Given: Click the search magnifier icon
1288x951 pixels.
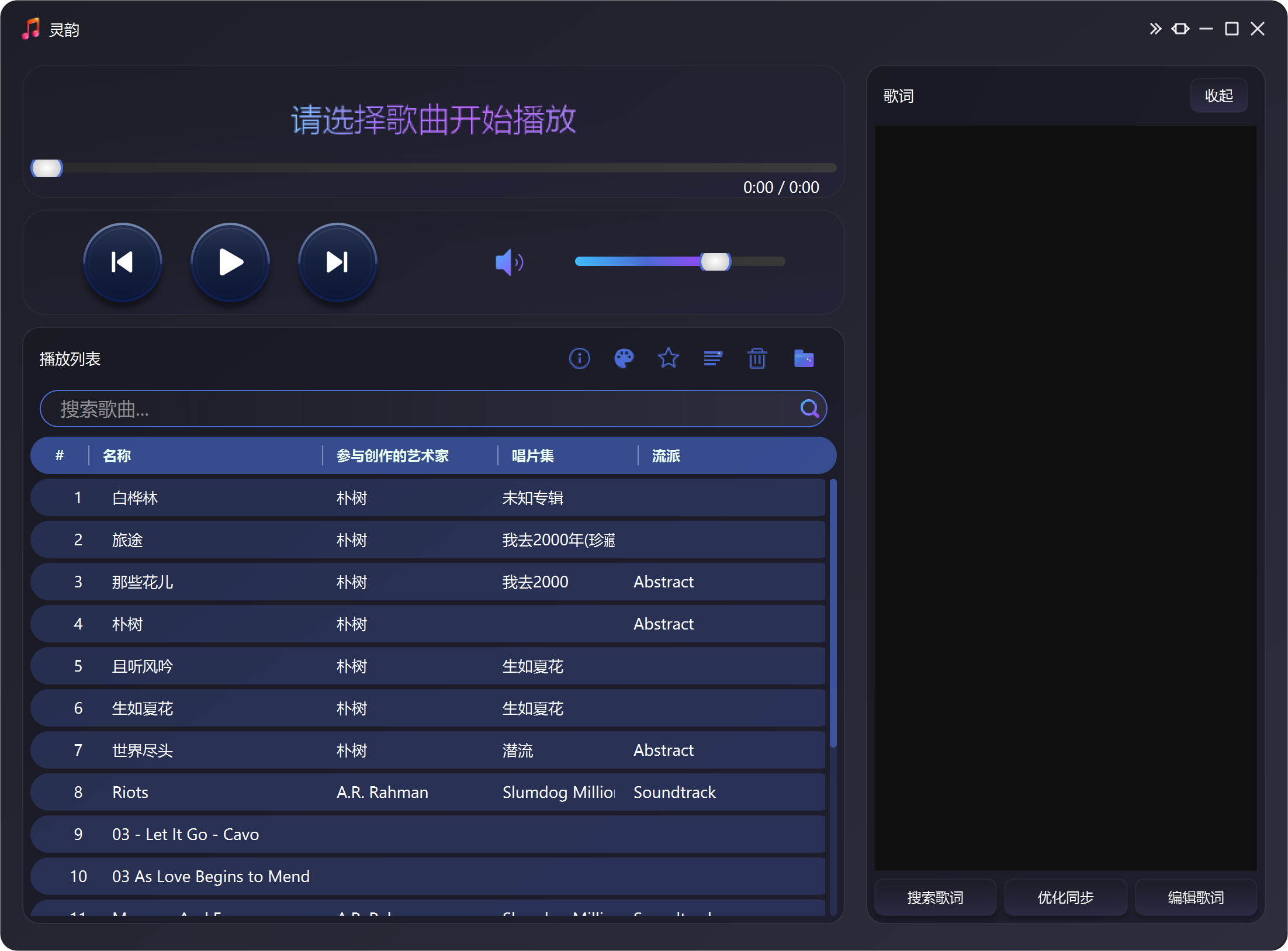Looking at the screenshot, I should click(810, 409).
